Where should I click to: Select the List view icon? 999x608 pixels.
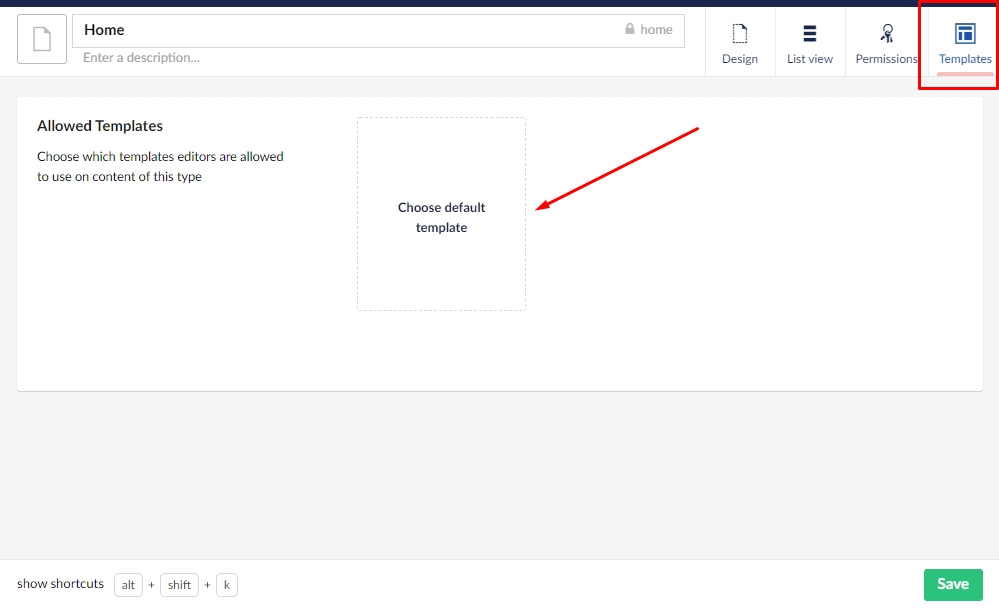click(x=810, y=33)
